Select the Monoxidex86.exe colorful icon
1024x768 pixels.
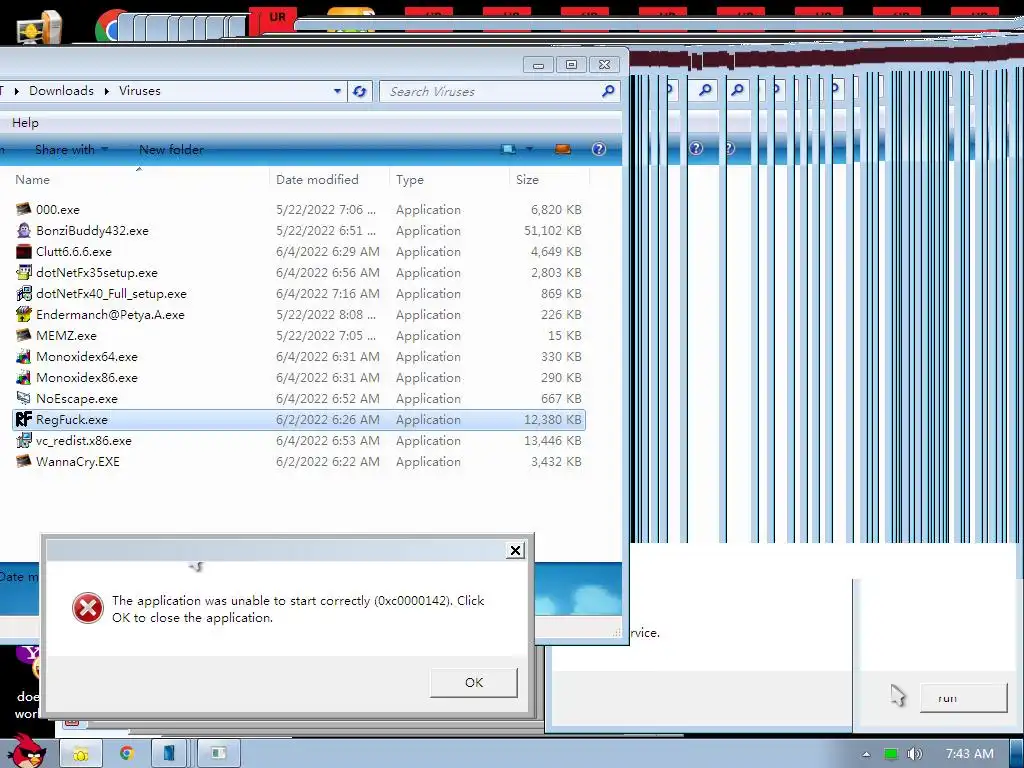click(x=24, y=377)
